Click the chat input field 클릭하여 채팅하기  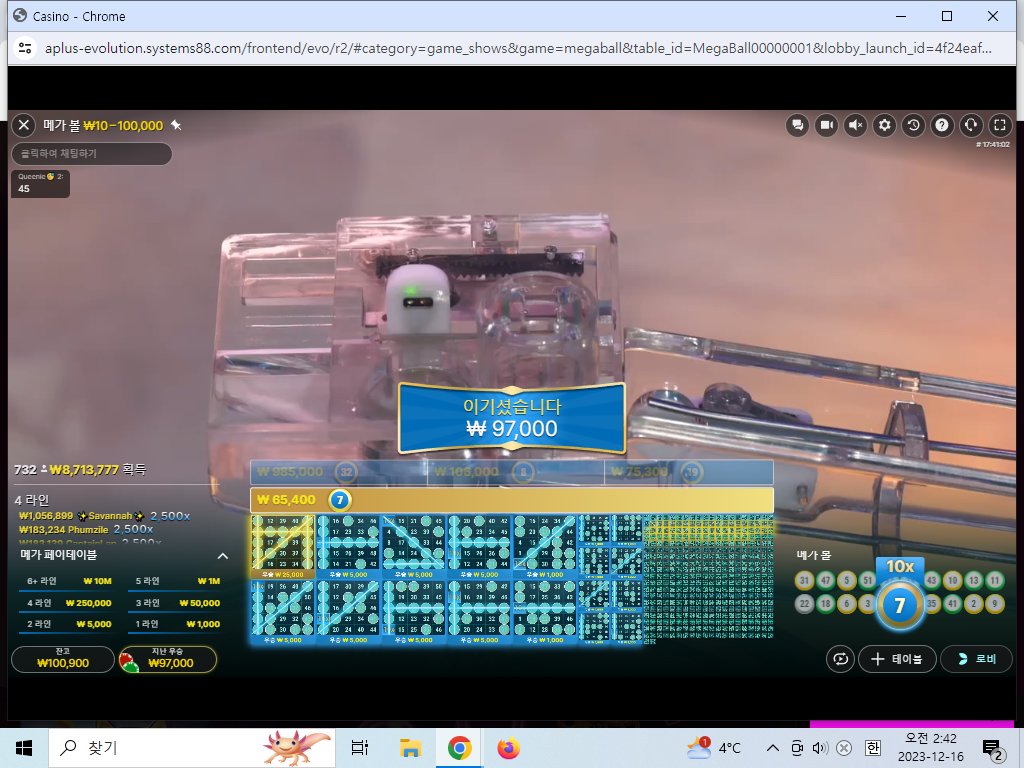(92, 153)
